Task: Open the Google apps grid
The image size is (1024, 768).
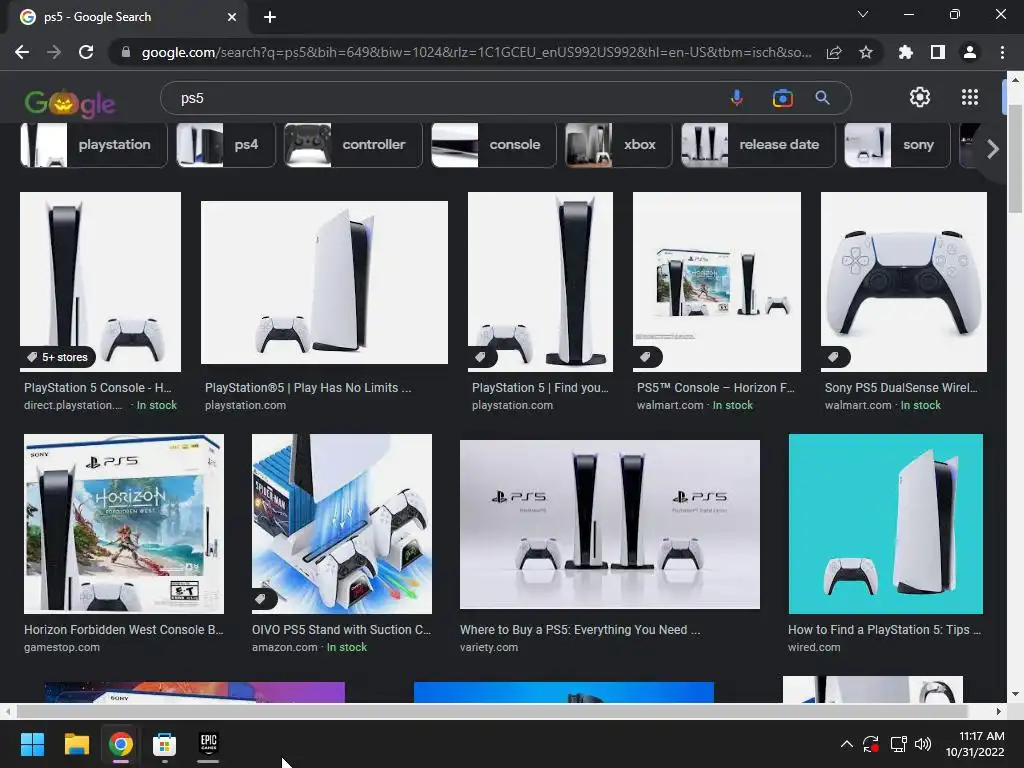Action: point(970,97)
